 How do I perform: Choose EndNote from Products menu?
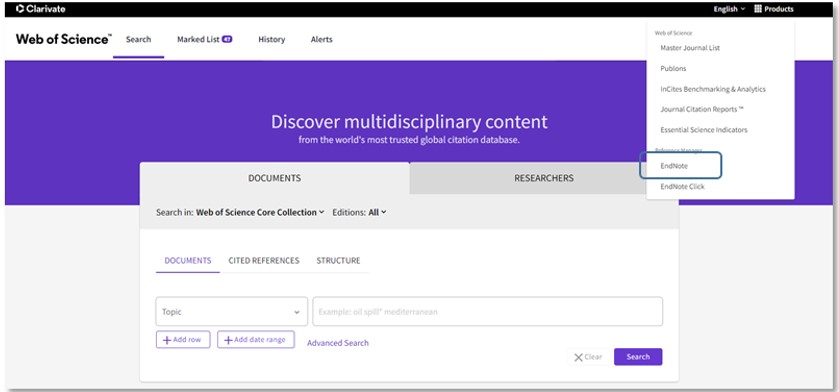pyautogui.click(x=674, y=166)
